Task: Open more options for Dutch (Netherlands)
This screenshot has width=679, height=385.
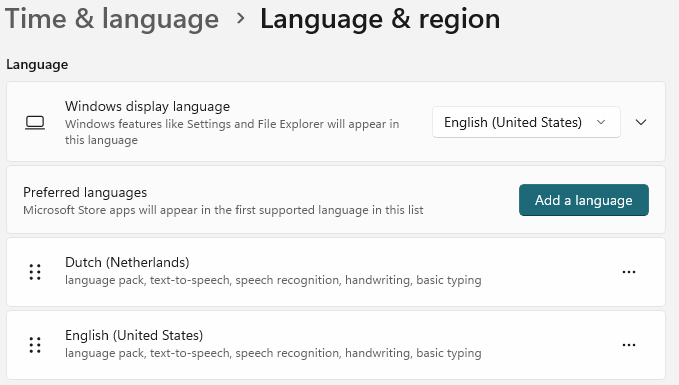Action: [628, 272]
